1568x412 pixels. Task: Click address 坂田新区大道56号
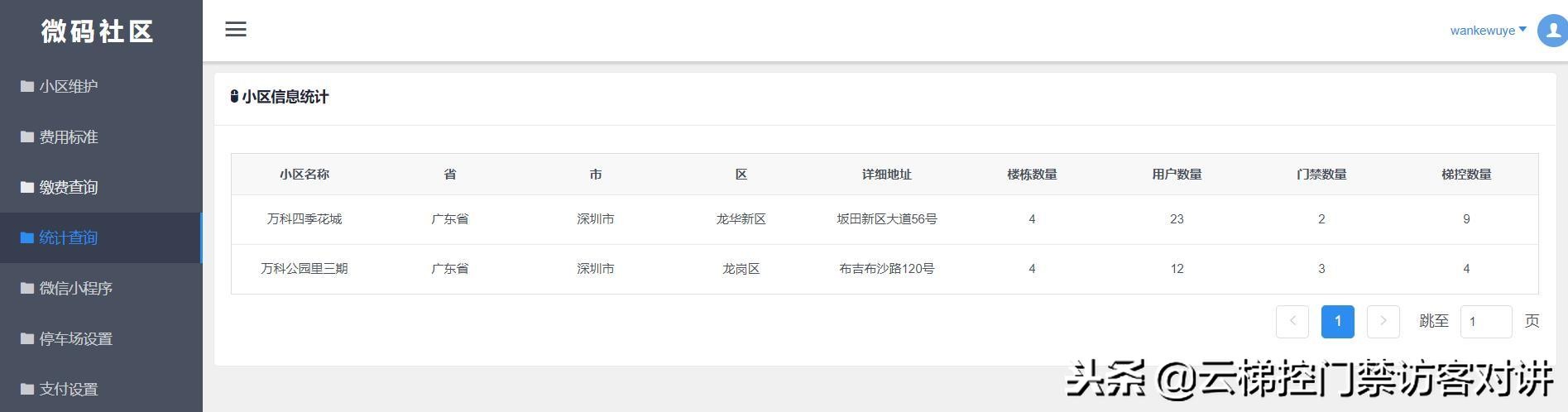point(887,219)
